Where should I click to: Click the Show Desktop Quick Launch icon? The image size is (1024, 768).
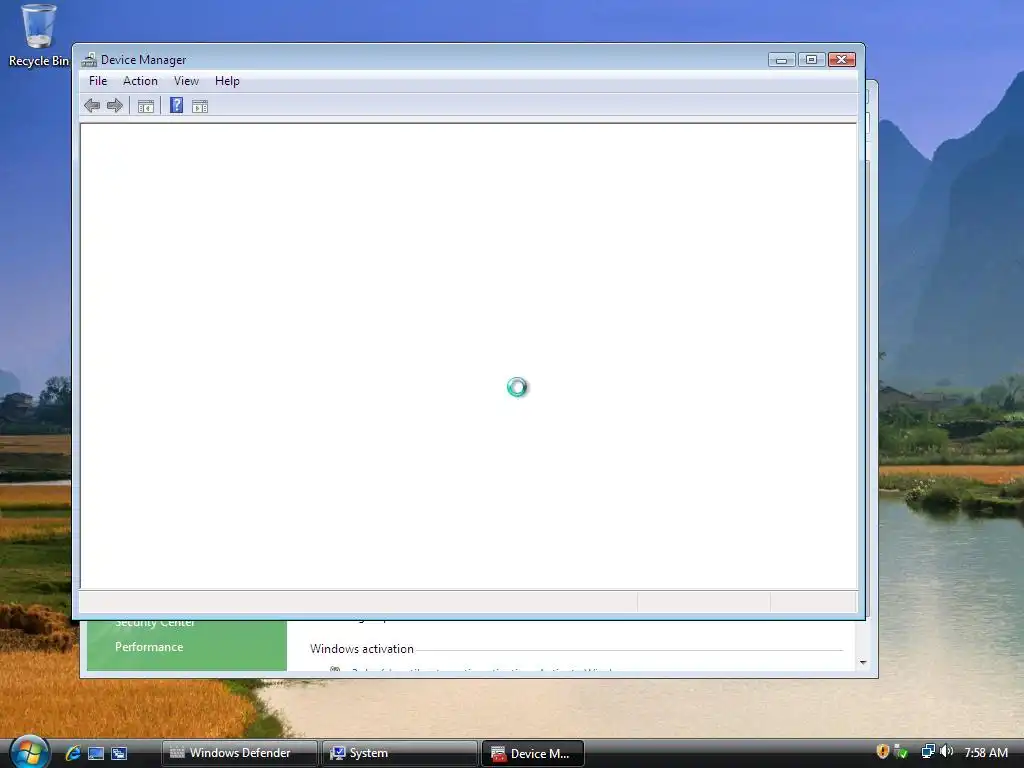pyautogui.click(x=96, y=754)
